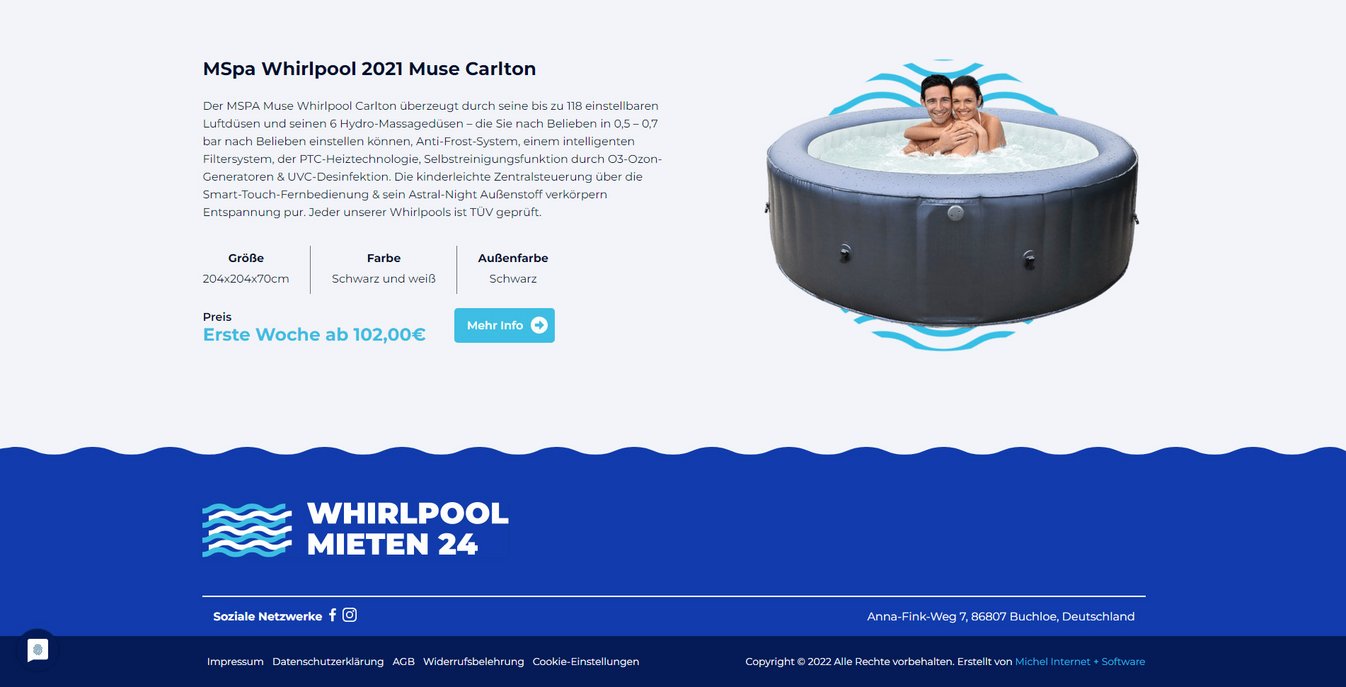The width and height of the screenshot is (1346, 687).
Task: Click the Anna-Fink-Weg 7 address text
Action: pos(1001,617)
